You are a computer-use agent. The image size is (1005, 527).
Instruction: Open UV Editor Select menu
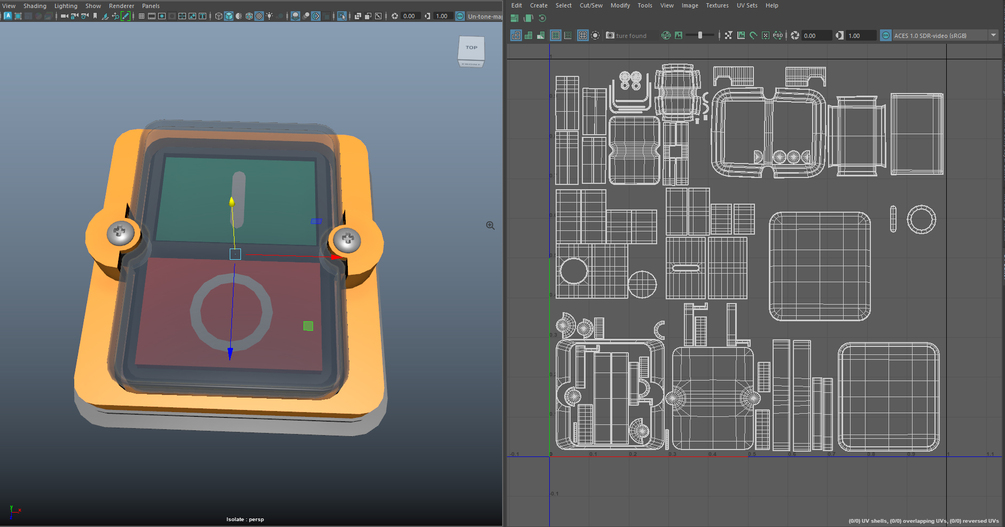click(563, 5)
